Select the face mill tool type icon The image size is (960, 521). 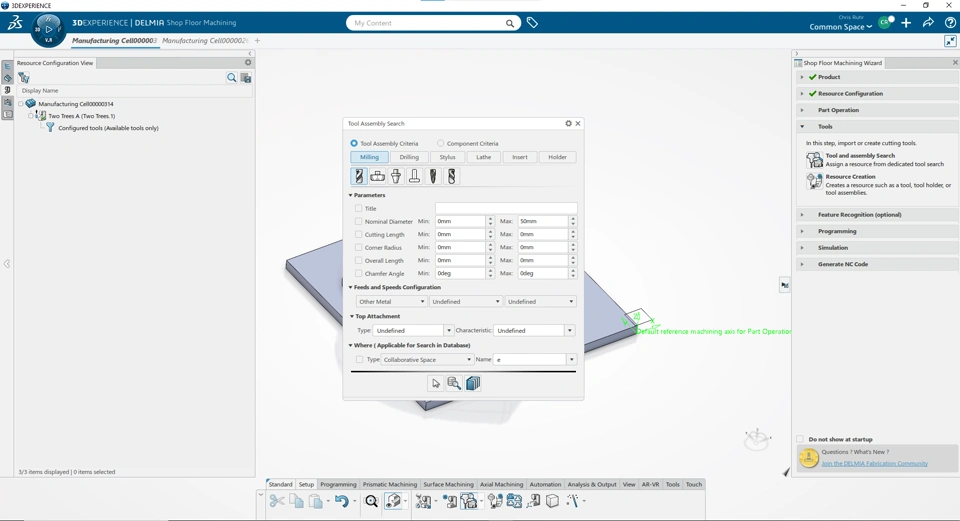[378, 176]
